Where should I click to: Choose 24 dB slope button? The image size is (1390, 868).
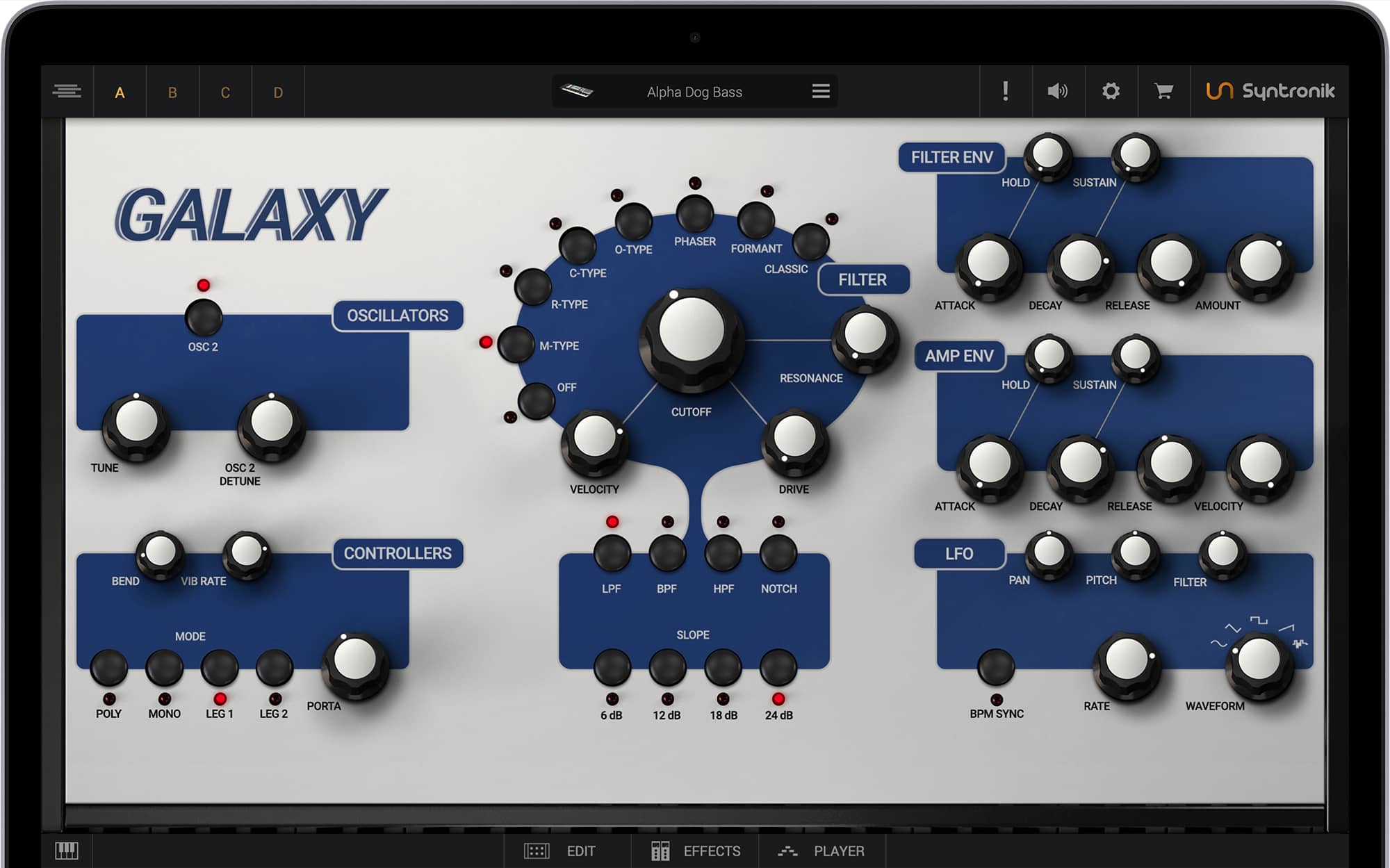778,667
